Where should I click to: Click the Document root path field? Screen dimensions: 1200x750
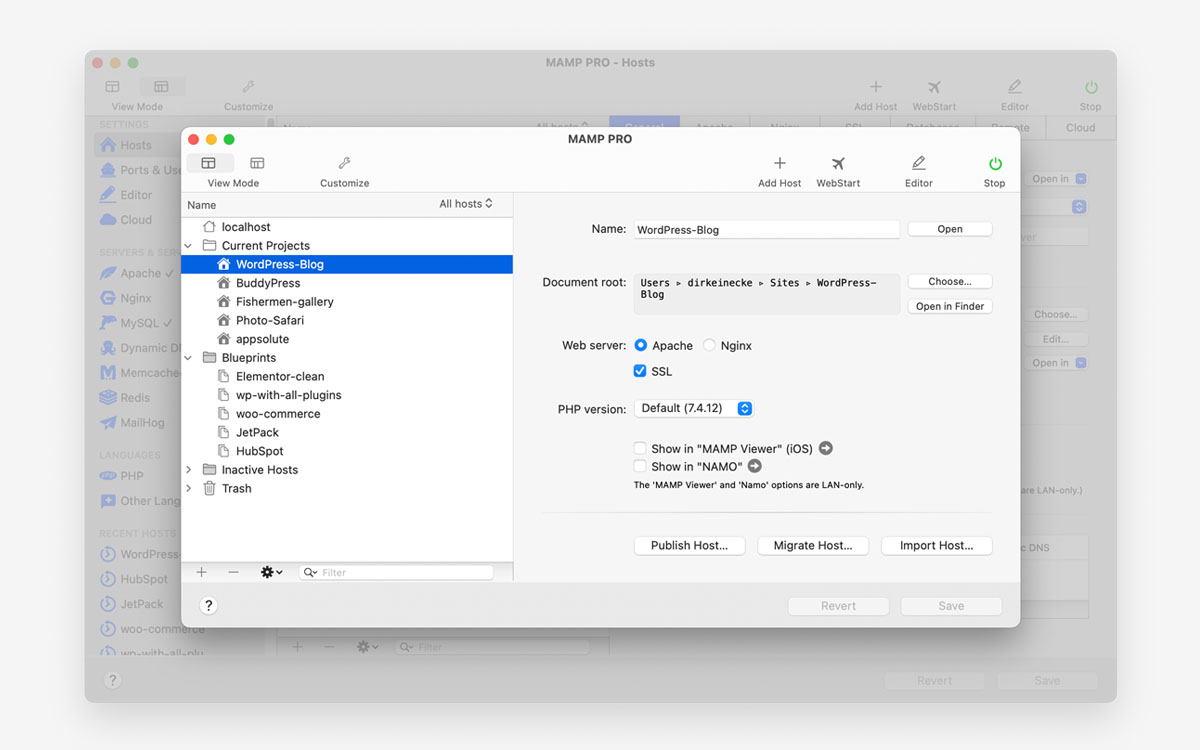coord(767,294)
